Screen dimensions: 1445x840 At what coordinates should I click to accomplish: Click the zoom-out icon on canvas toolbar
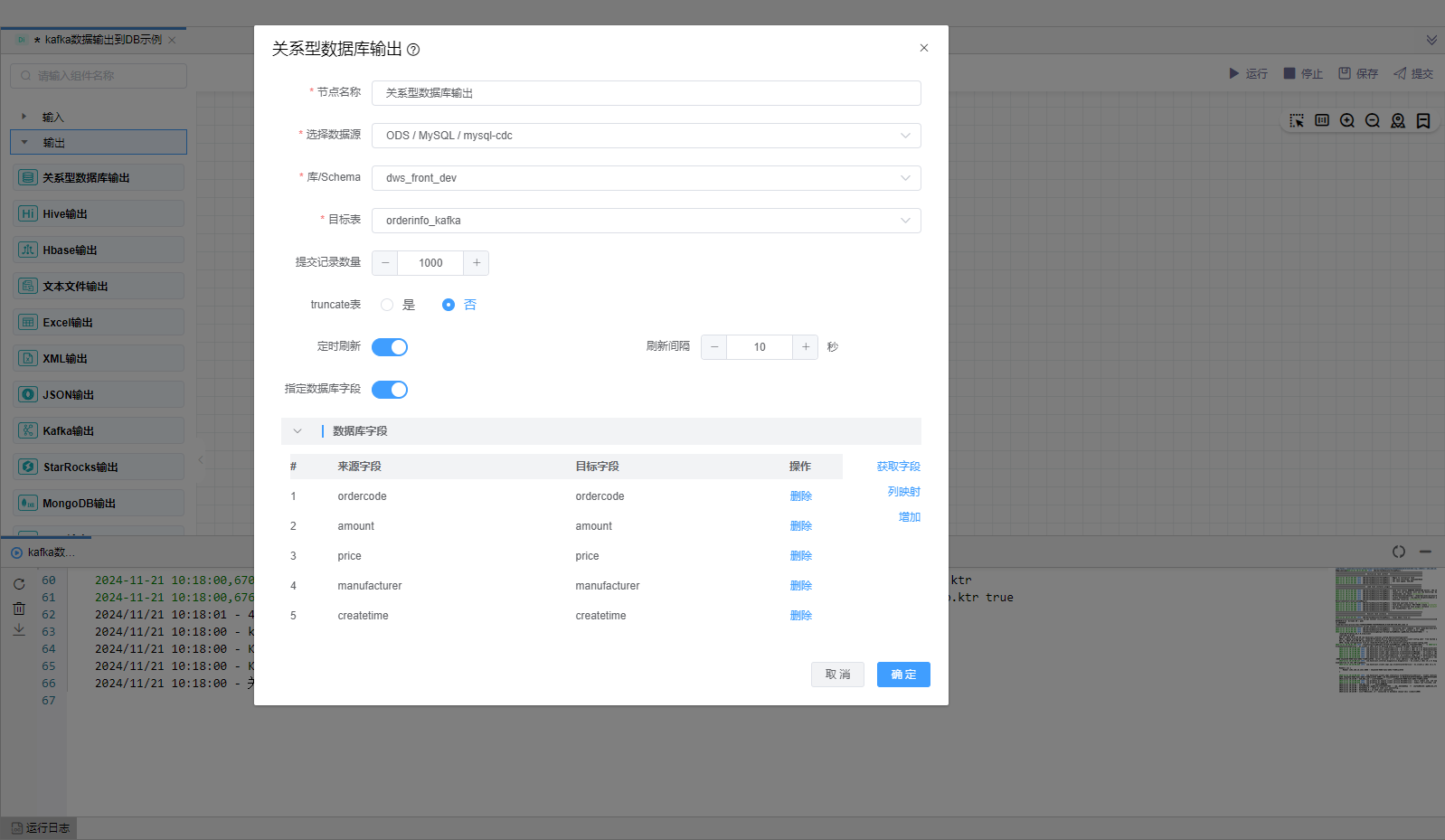tap(1373, 121)
